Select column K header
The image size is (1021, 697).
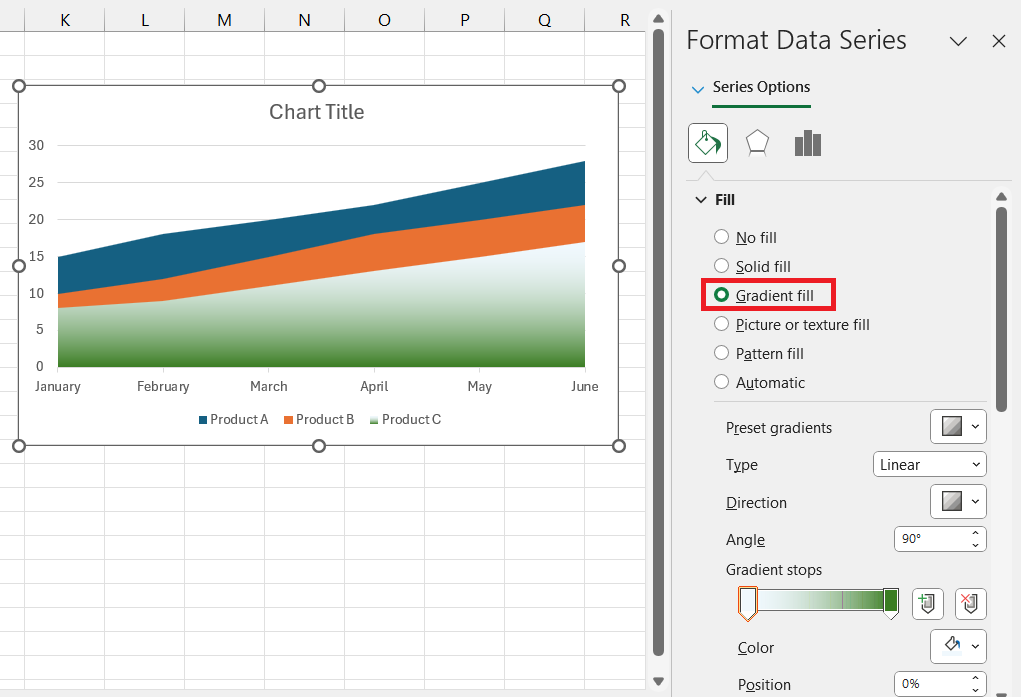click(x=65, y=20)
